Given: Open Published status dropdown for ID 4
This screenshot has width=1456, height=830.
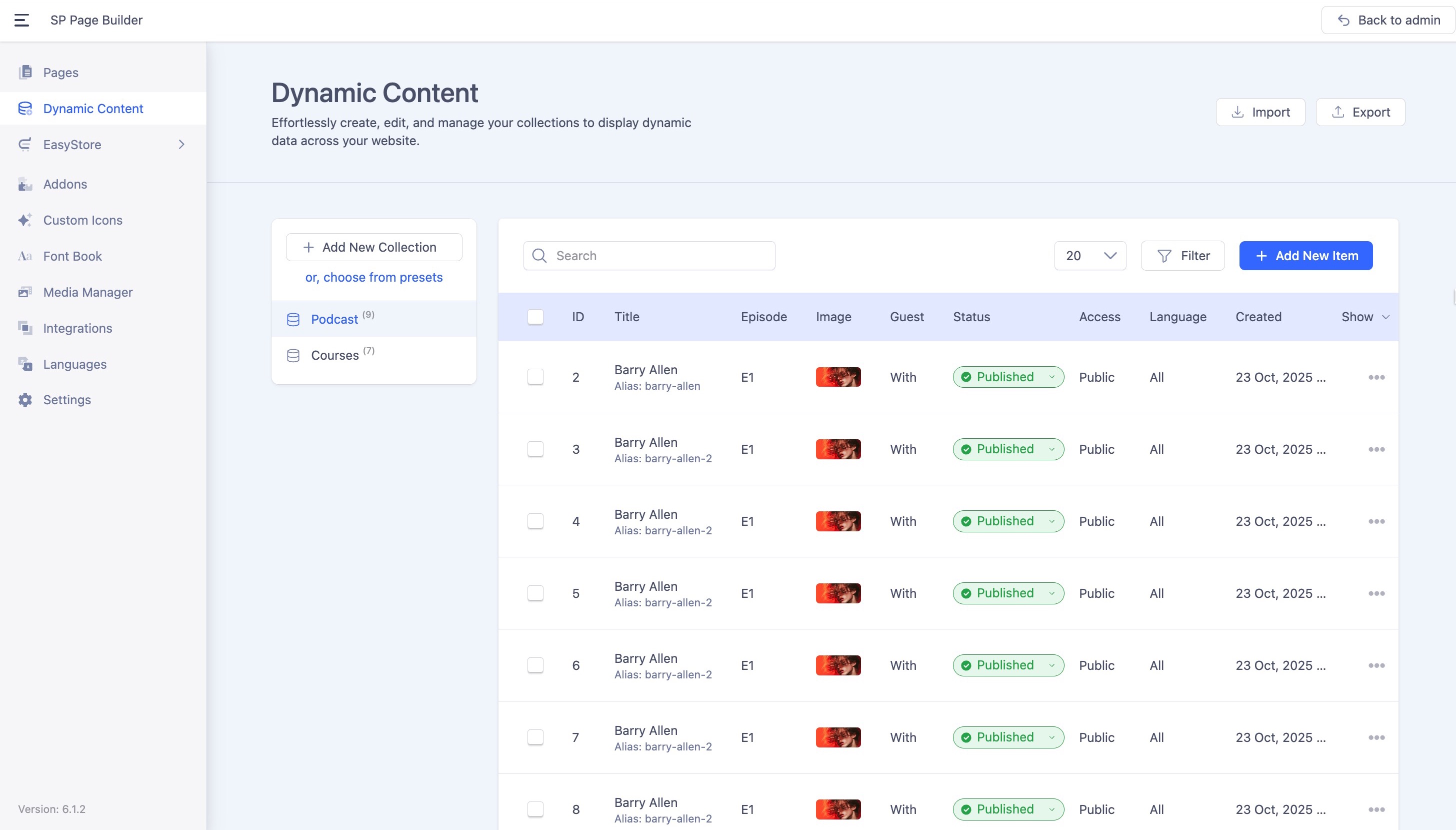Looking at the screenshot, I should click(x=1007, y=521).
